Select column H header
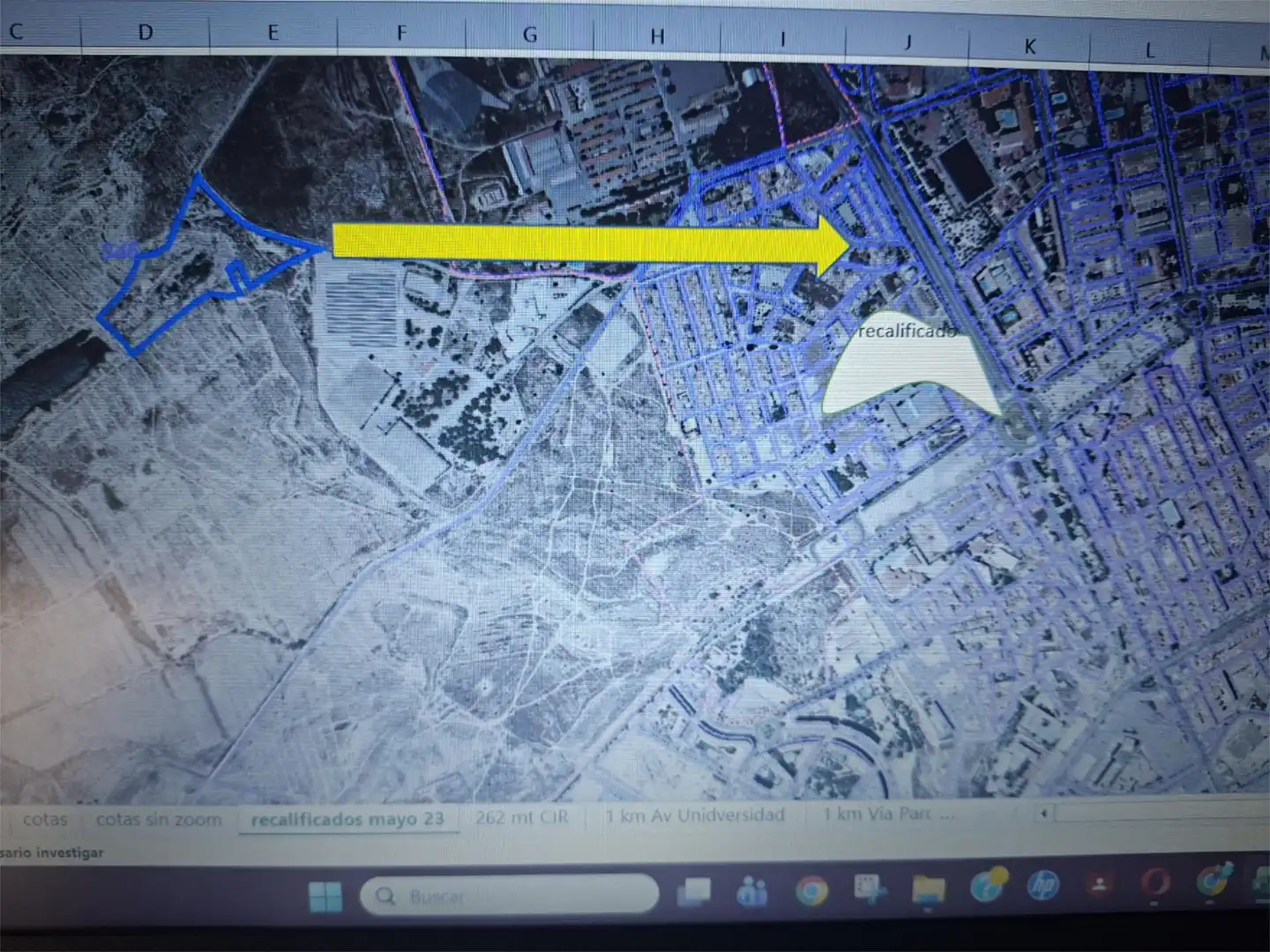Viewport: 1270px width, 952px height. point(657,36)
